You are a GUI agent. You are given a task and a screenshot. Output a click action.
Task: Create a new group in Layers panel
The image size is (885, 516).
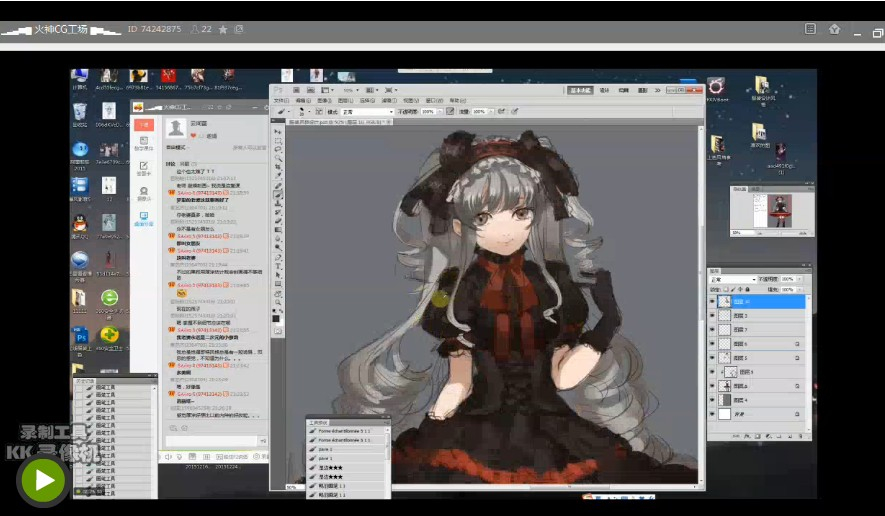(x=779, y=436)
